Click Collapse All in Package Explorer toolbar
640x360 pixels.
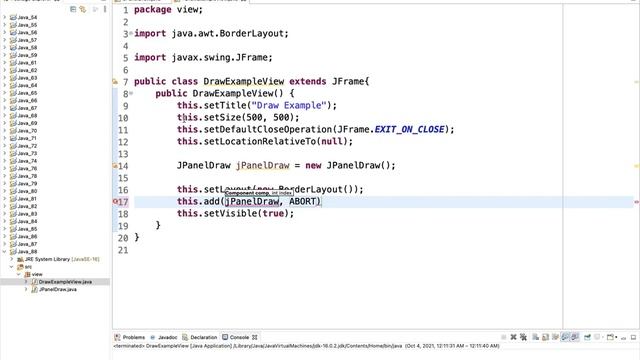click(x=73, y=9)
